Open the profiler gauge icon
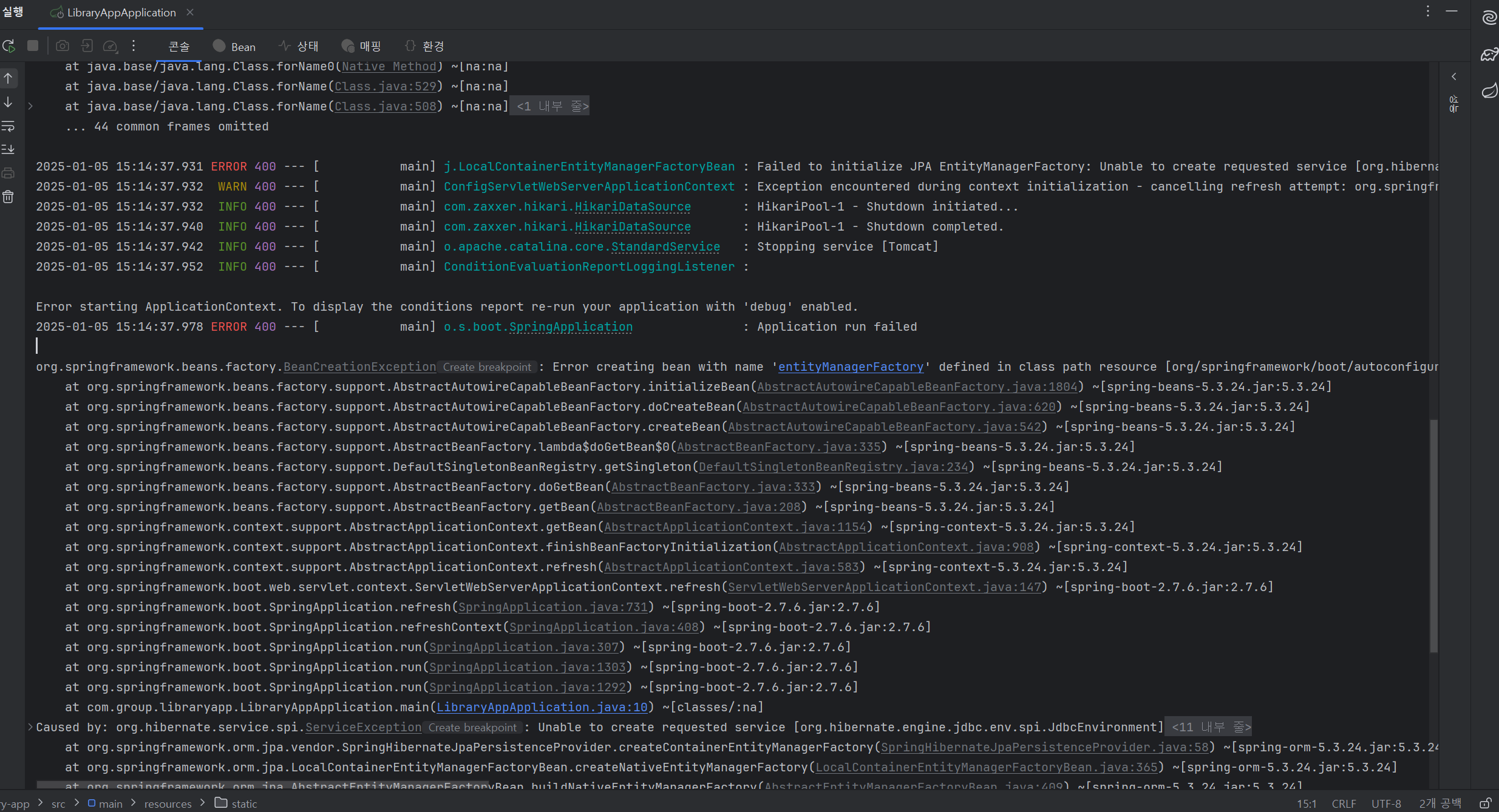The height and width of the screenshot is (812, 1499). tap(110, 46)
